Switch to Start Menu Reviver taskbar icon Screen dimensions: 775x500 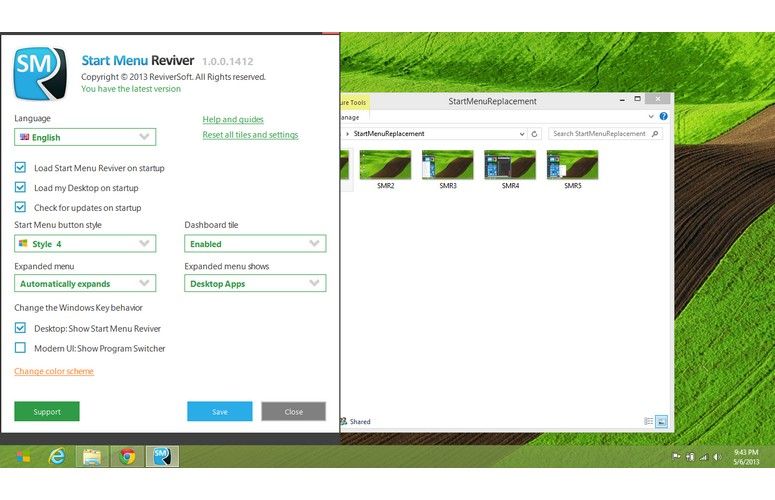(x=162, y=457)
